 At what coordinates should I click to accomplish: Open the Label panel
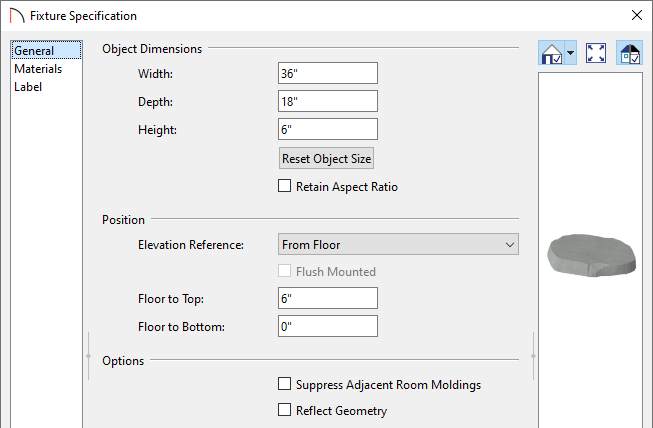point(28,87)
